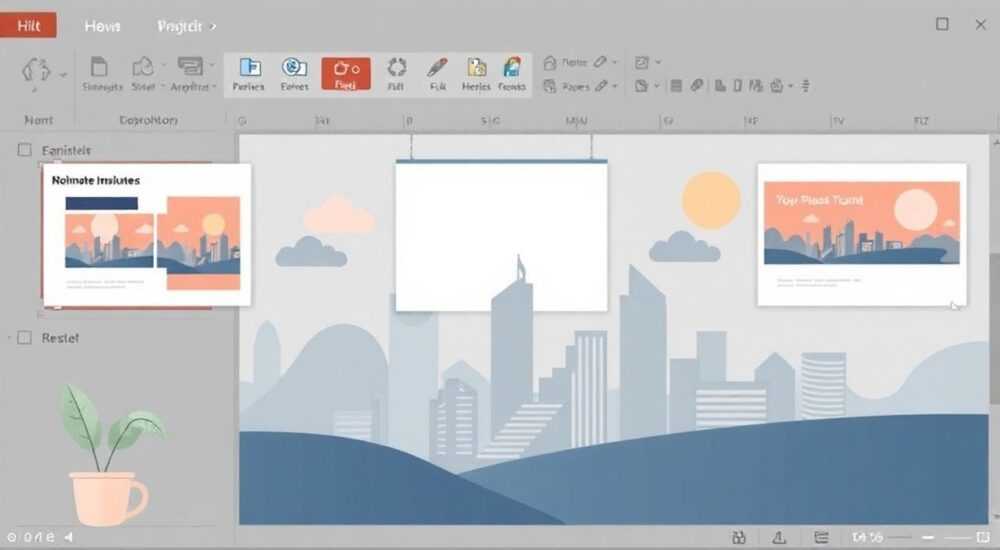Click the fit-to-window icon at the status bar end

pyautogui.click(x=983, y=538)
